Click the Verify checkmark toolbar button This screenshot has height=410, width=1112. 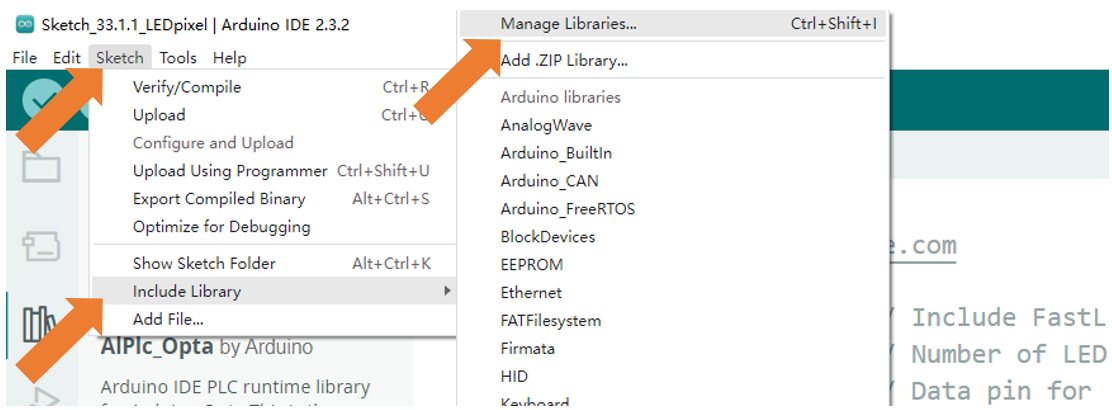(x=41, y=100)
